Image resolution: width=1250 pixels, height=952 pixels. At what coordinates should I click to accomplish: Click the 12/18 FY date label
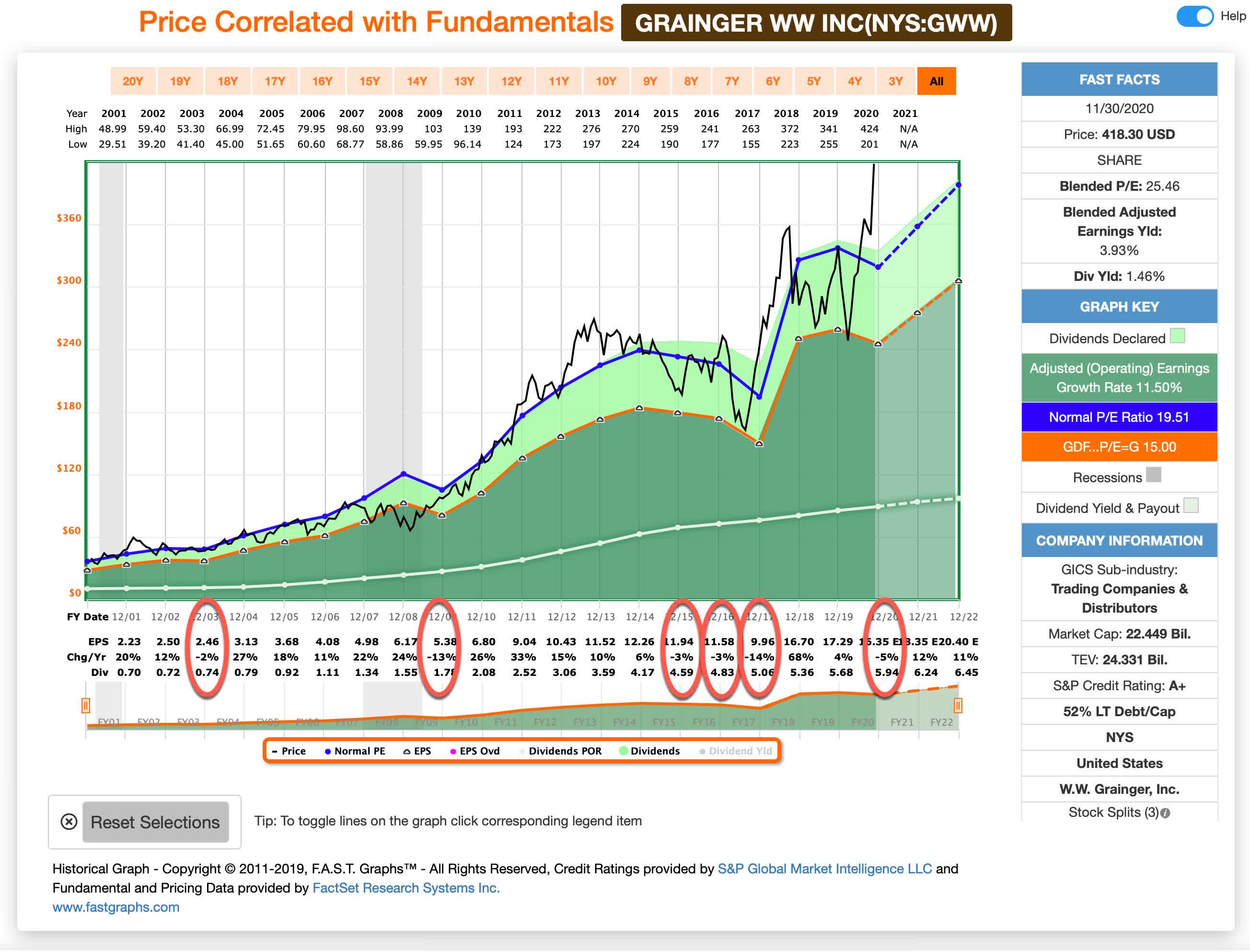[x=799, y=616]
